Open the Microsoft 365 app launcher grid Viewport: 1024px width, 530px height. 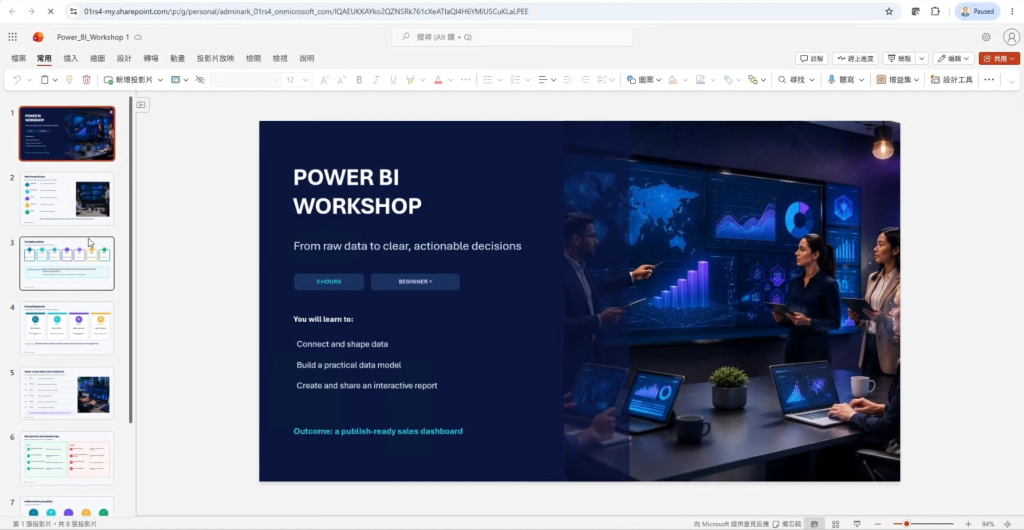(x=12, y=37)
